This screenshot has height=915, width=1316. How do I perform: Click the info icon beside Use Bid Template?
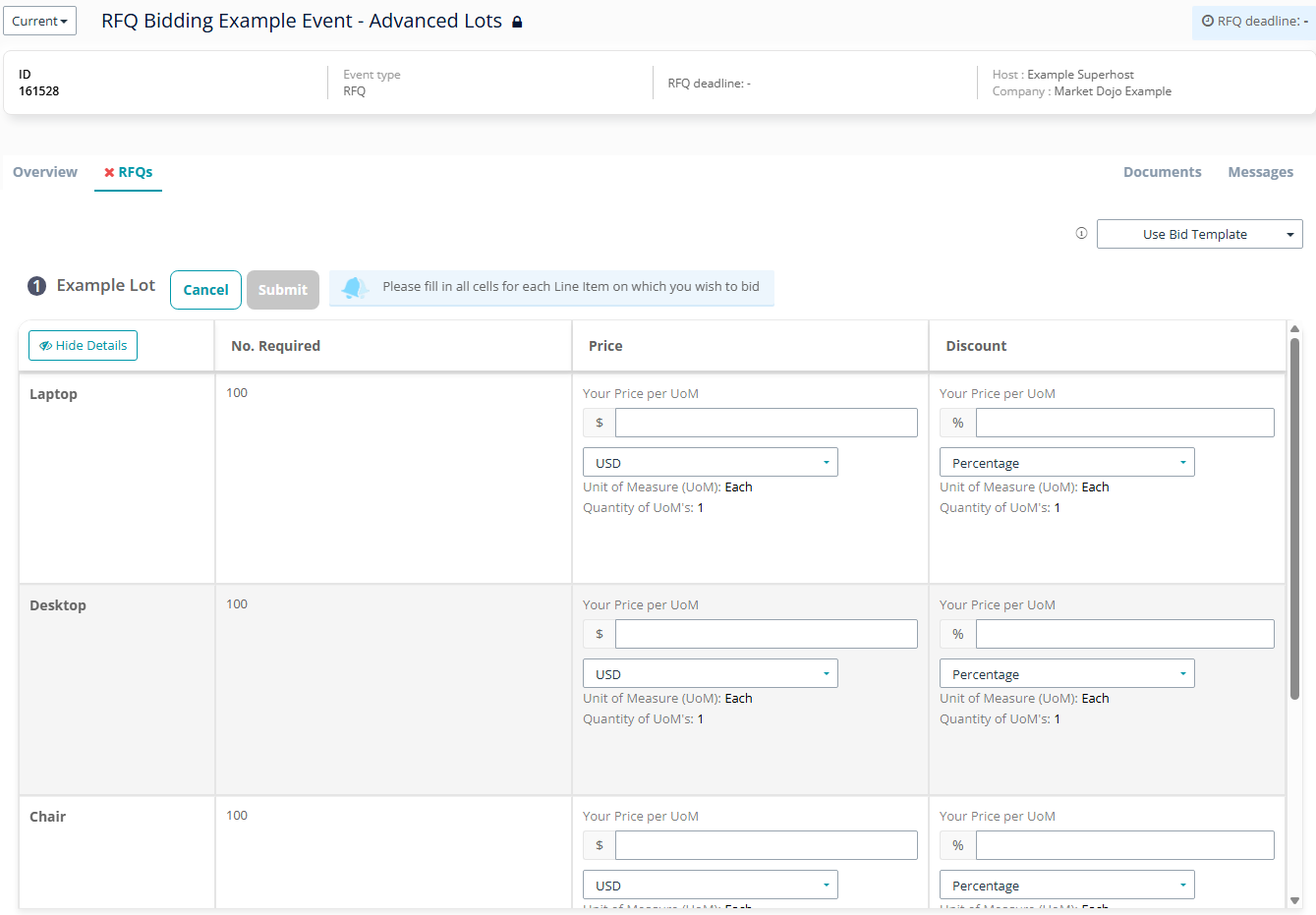(x=1081, y=234)
